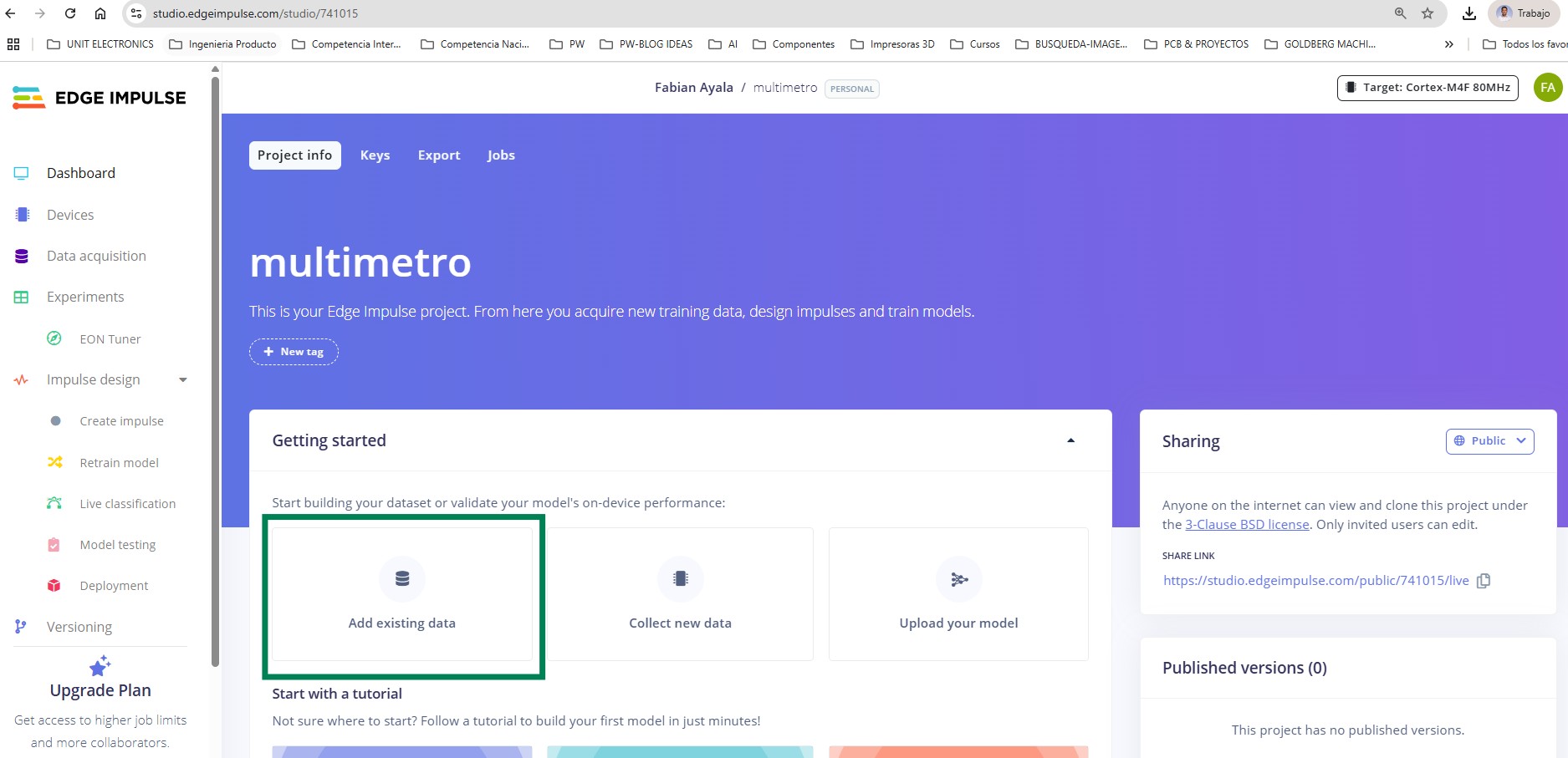Open the browser apps grid icon

tap(13, 44)
